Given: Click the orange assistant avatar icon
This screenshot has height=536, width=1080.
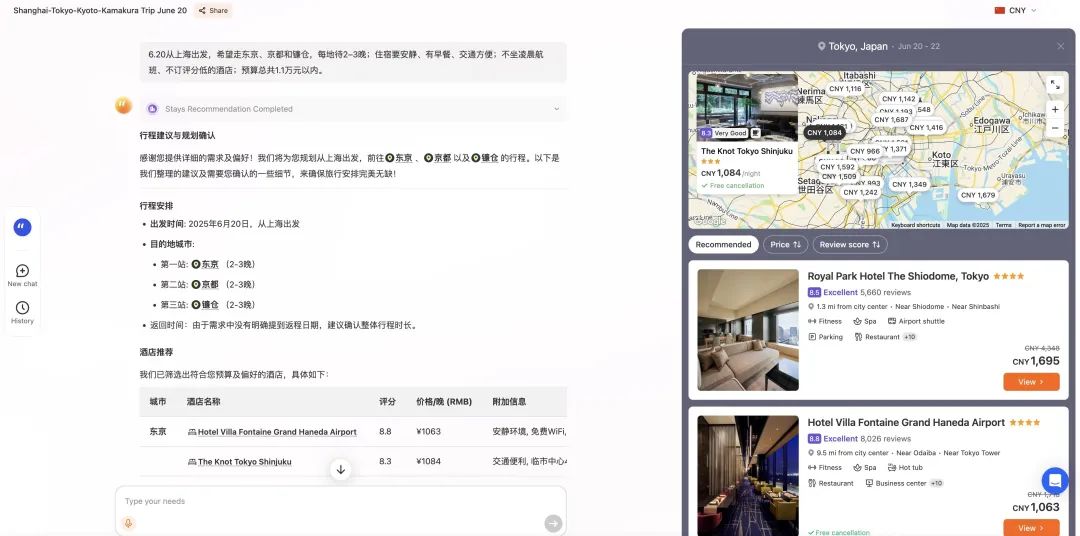Looking at the screenshot, I should pyautogui.click(x=123, y=105).
